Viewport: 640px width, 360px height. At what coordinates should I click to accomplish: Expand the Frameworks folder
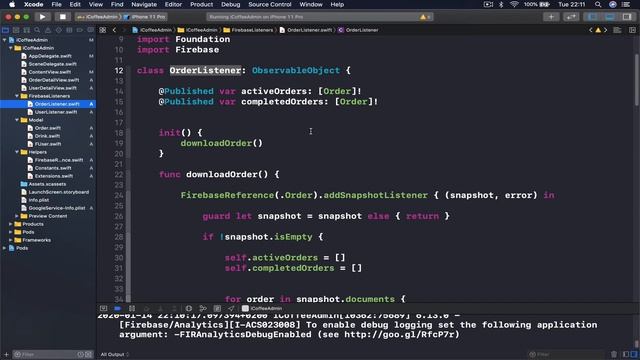point(11,240)
